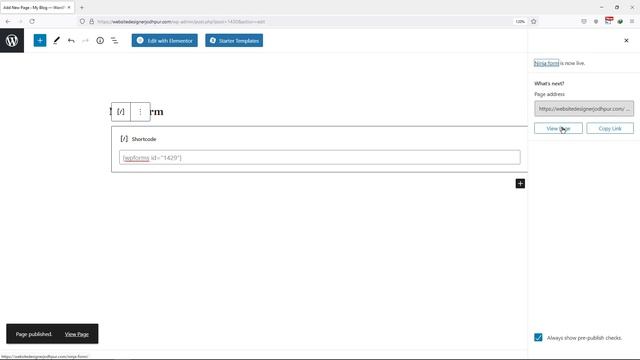The image size is (640, 360).
Task: Open the block inserter plus button
Action: click(40, 40)
